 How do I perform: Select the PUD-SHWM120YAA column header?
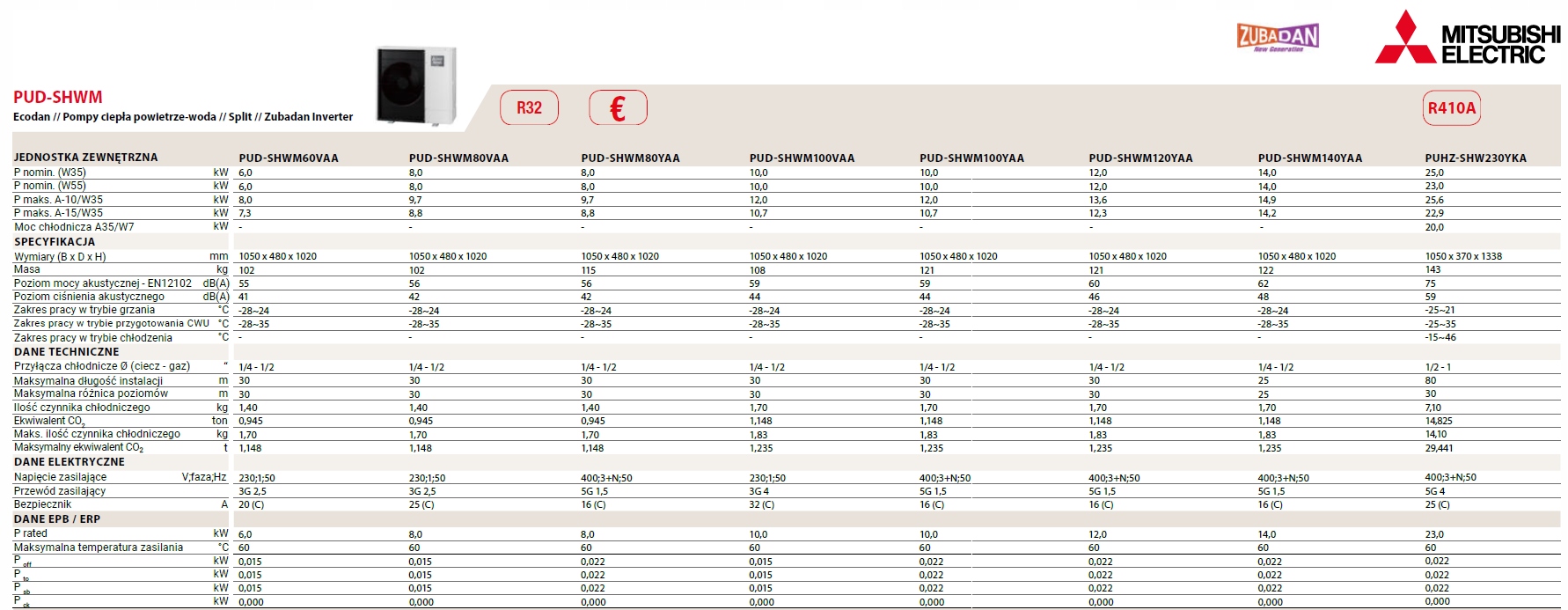click(x=1140, y=158)
